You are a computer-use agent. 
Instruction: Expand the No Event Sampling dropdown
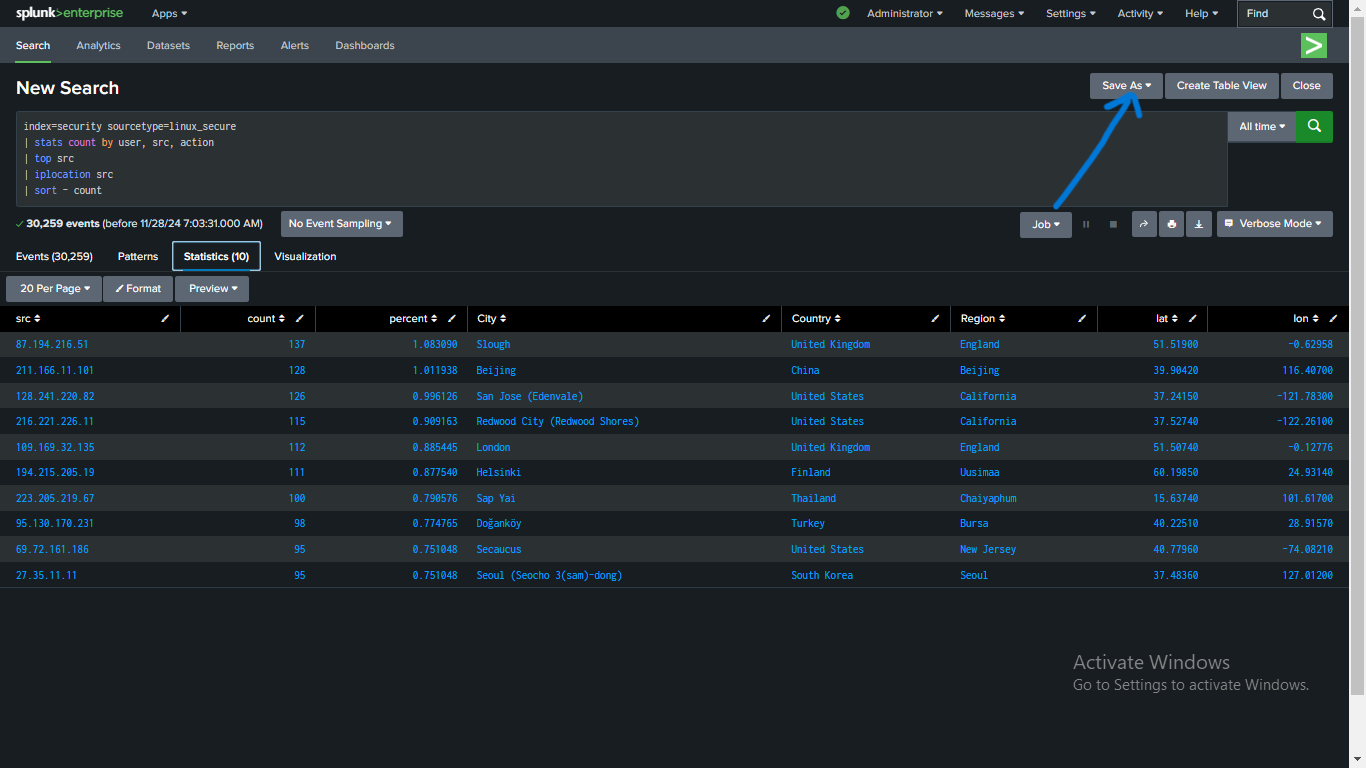click(x=341, y=224)
